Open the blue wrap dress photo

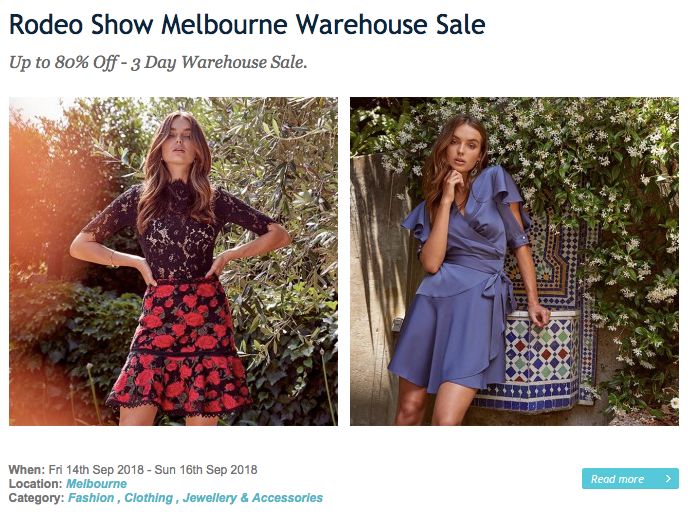pos(515,261)
